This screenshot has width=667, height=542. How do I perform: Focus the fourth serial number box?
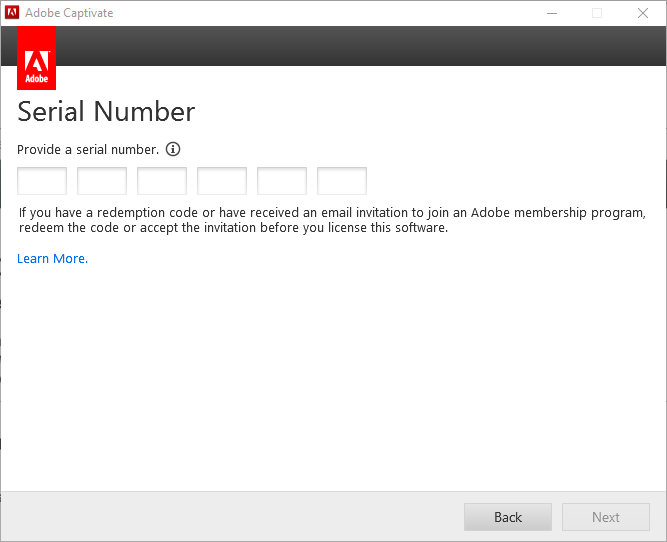pyautogui.click(x=222, y=181)
